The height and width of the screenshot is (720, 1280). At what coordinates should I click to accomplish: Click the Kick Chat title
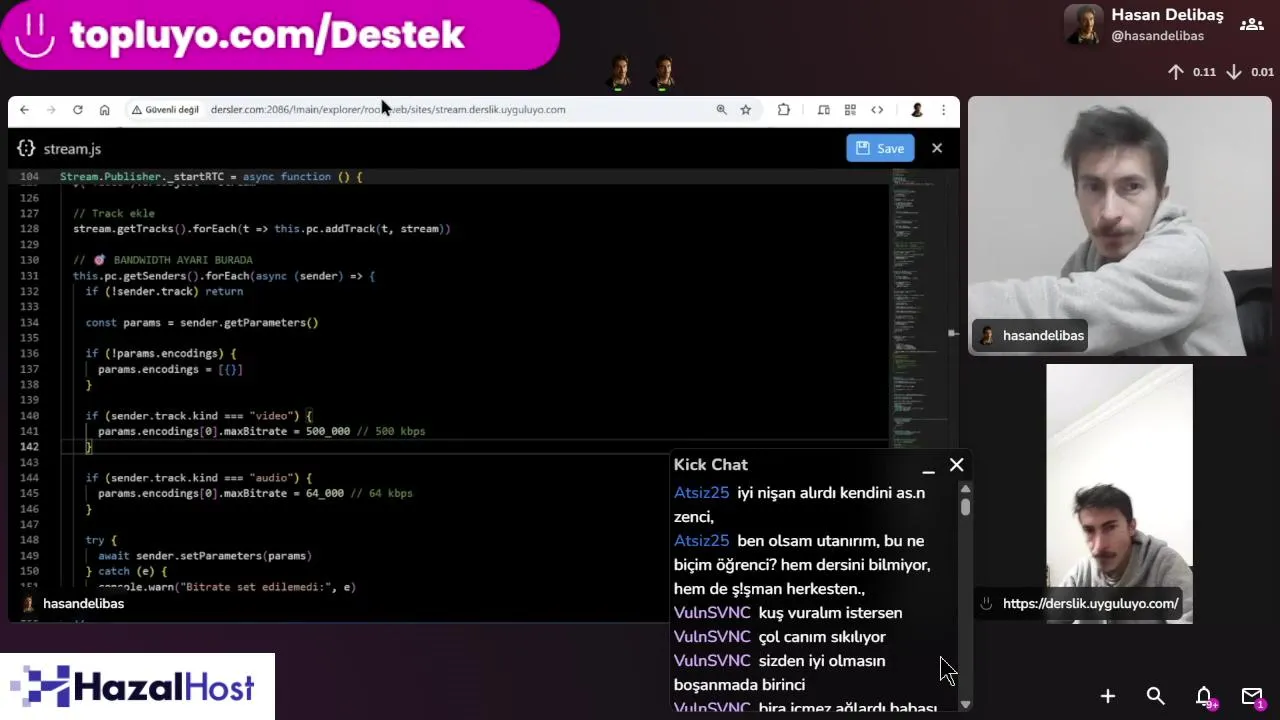(710, 465)
